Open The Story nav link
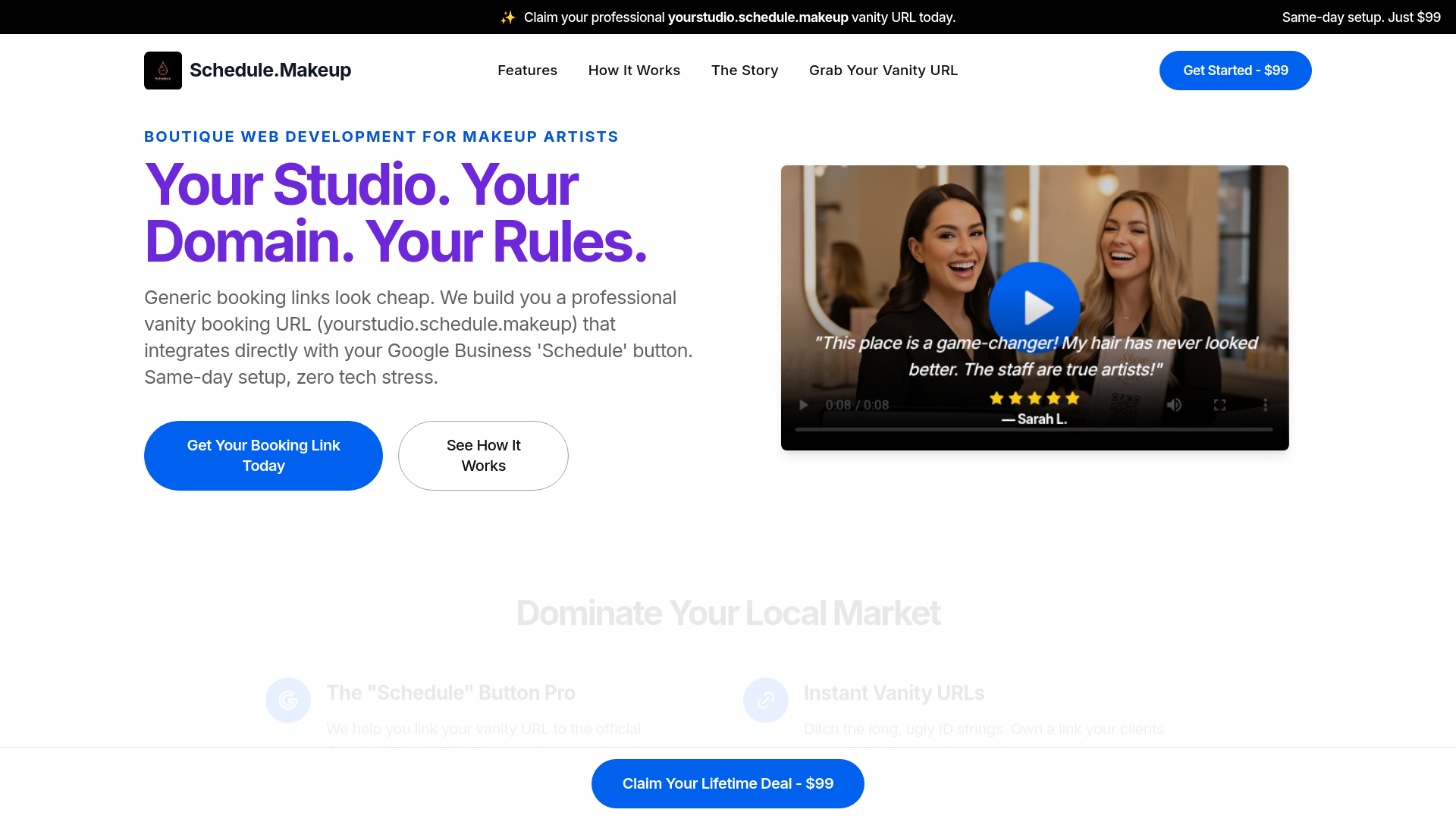Viewport: 1456px width, 819px height. coord(745,71)
